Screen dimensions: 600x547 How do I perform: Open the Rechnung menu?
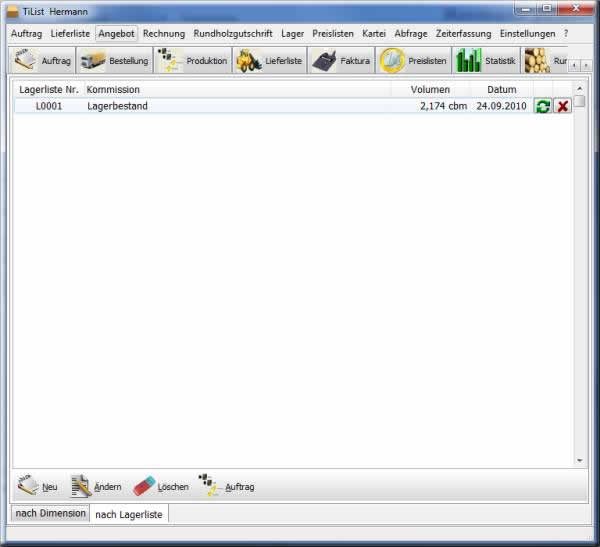tap(164, 34)
